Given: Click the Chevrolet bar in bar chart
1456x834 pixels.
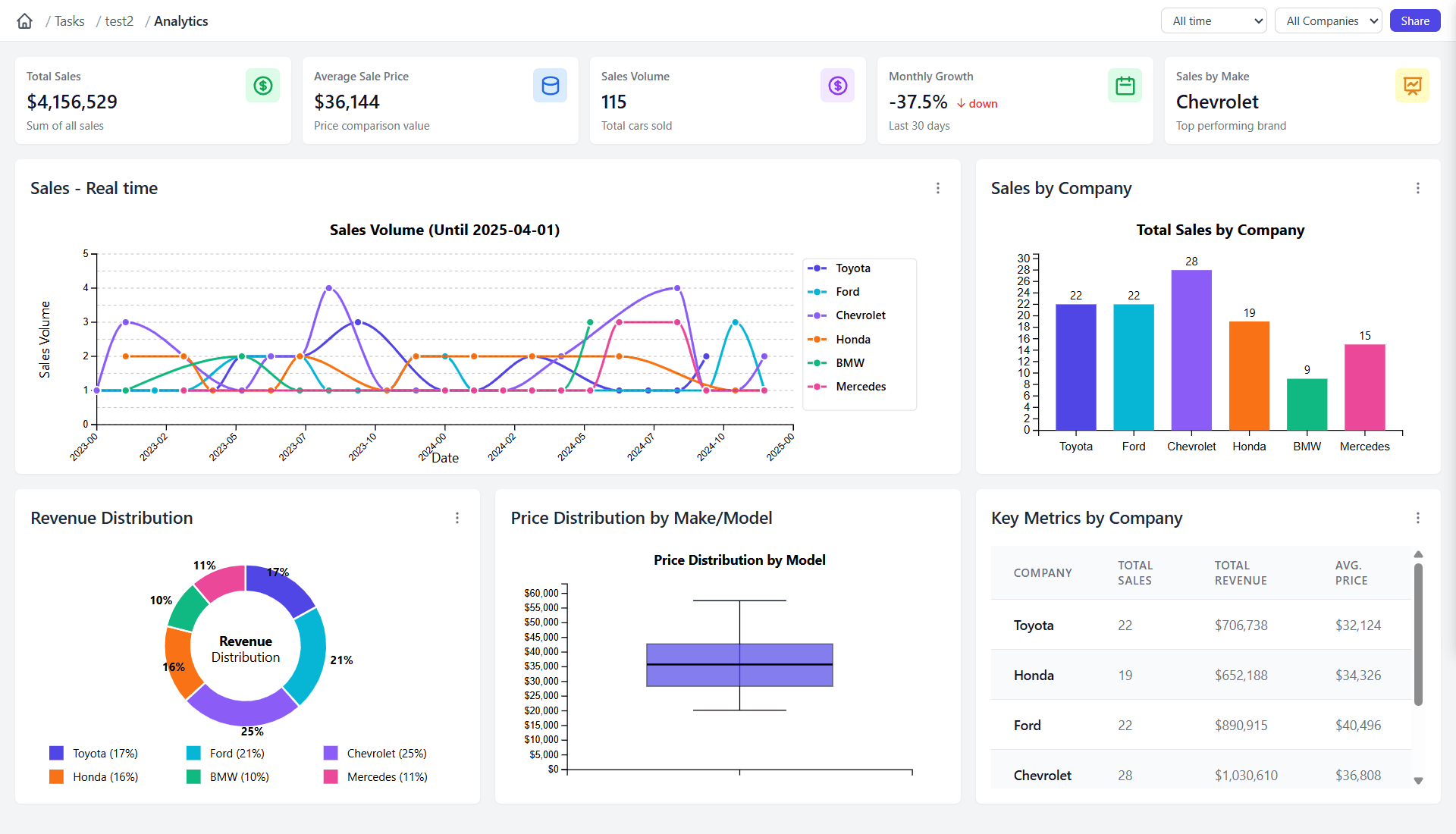Looking at the screenshot, I should 1191,350.
